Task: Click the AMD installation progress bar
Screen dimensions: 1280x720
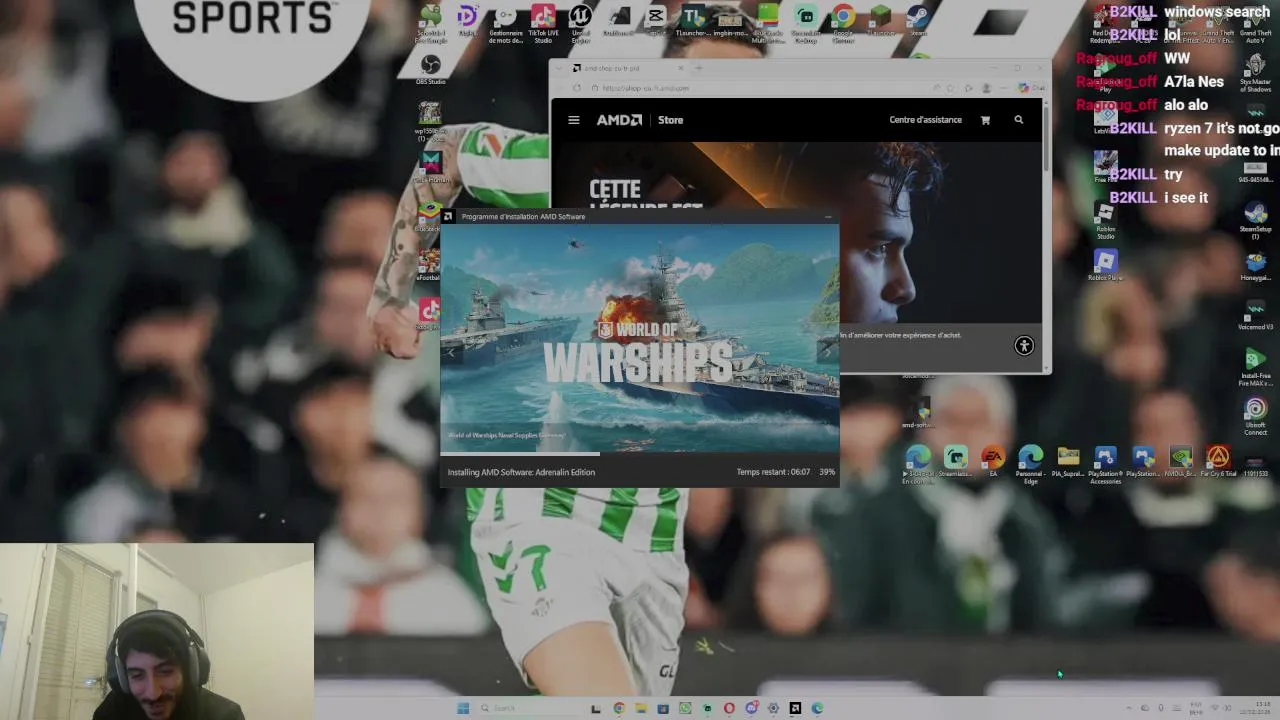Action: tap(640, 454)
